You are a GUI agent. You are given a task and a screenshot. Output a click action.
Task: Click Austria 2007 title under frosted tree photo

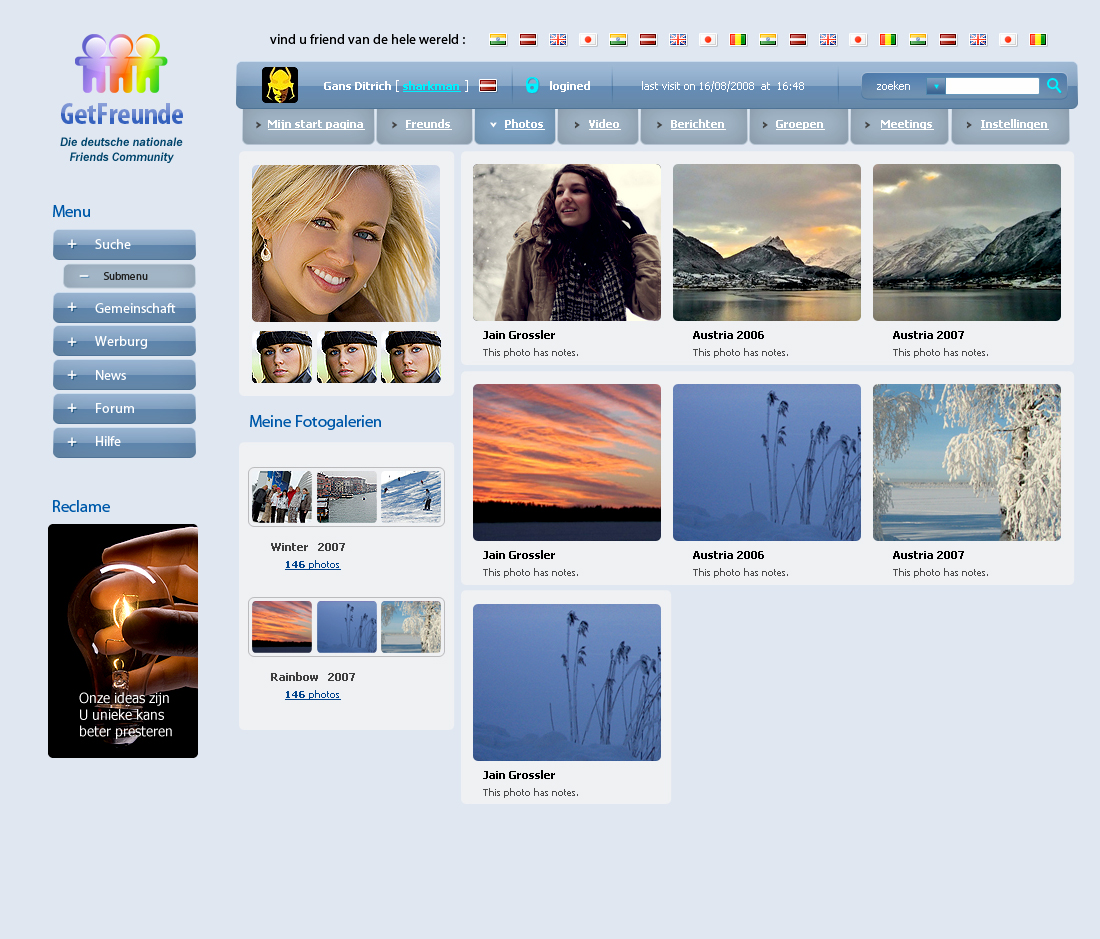point(928,555)
